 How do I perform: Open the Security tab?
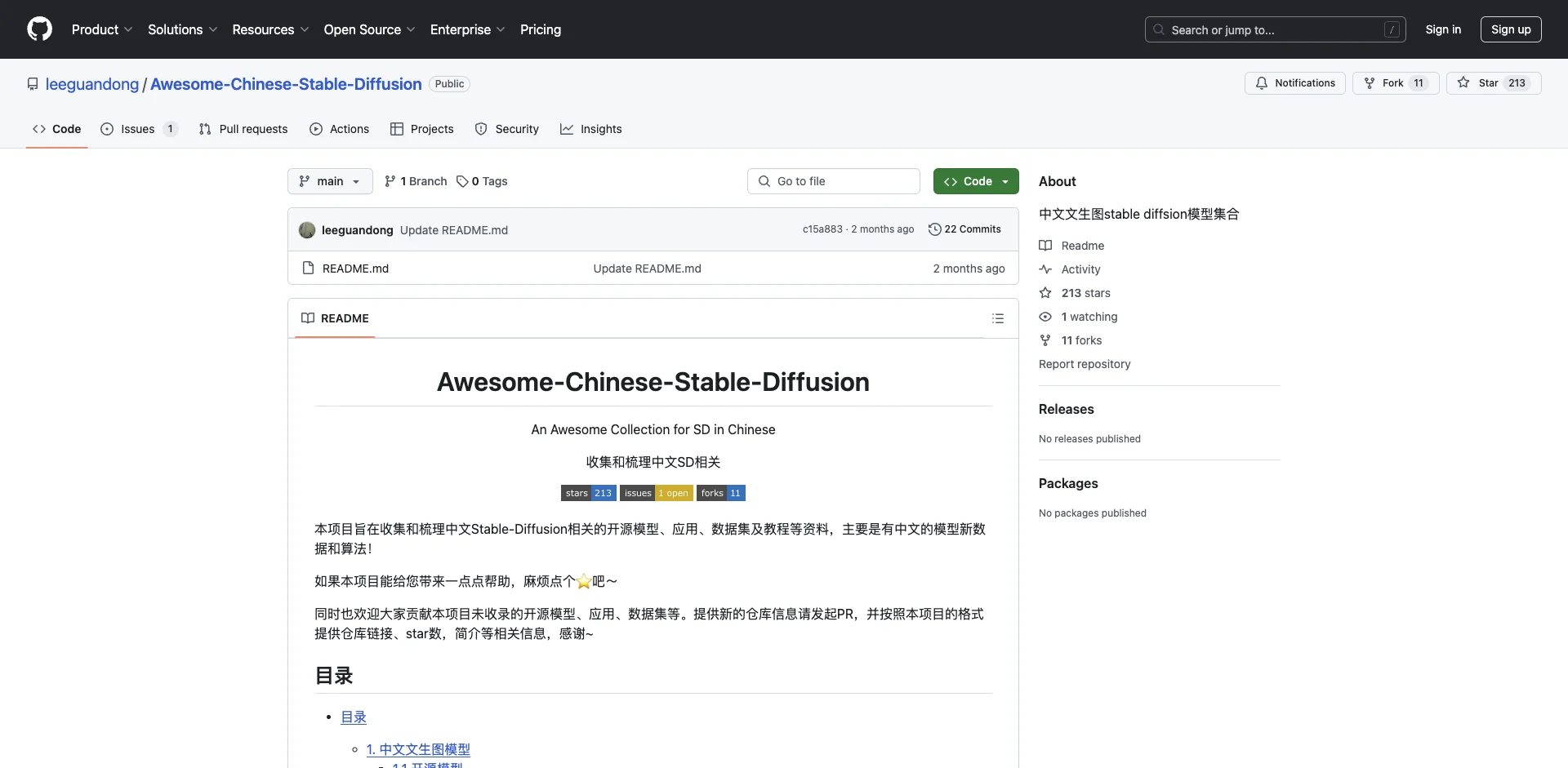point(507,129)
